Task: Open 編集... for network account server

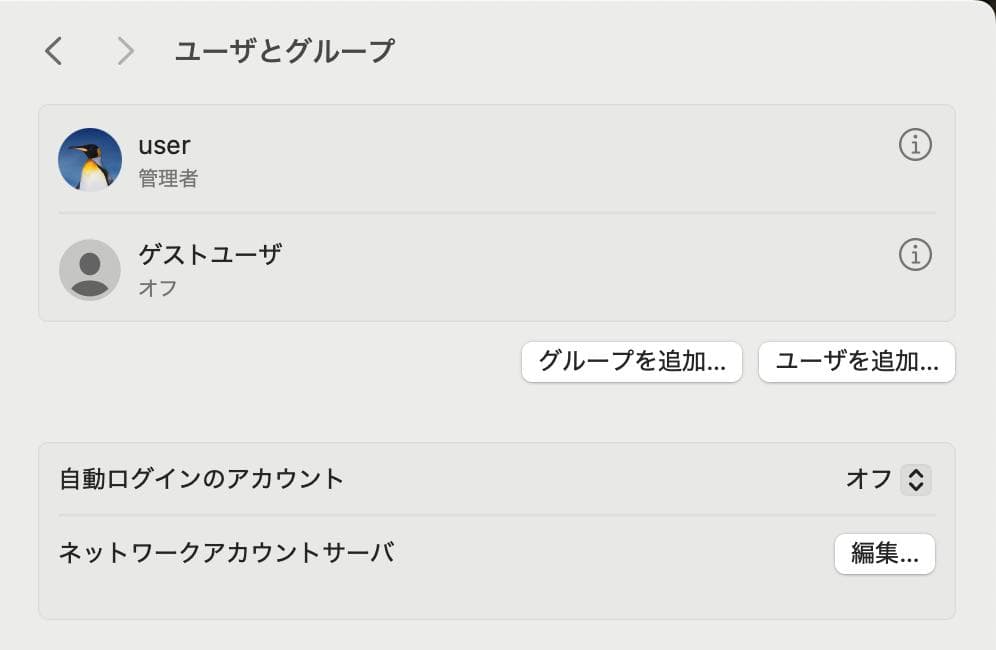Action: tap(884, 554)
